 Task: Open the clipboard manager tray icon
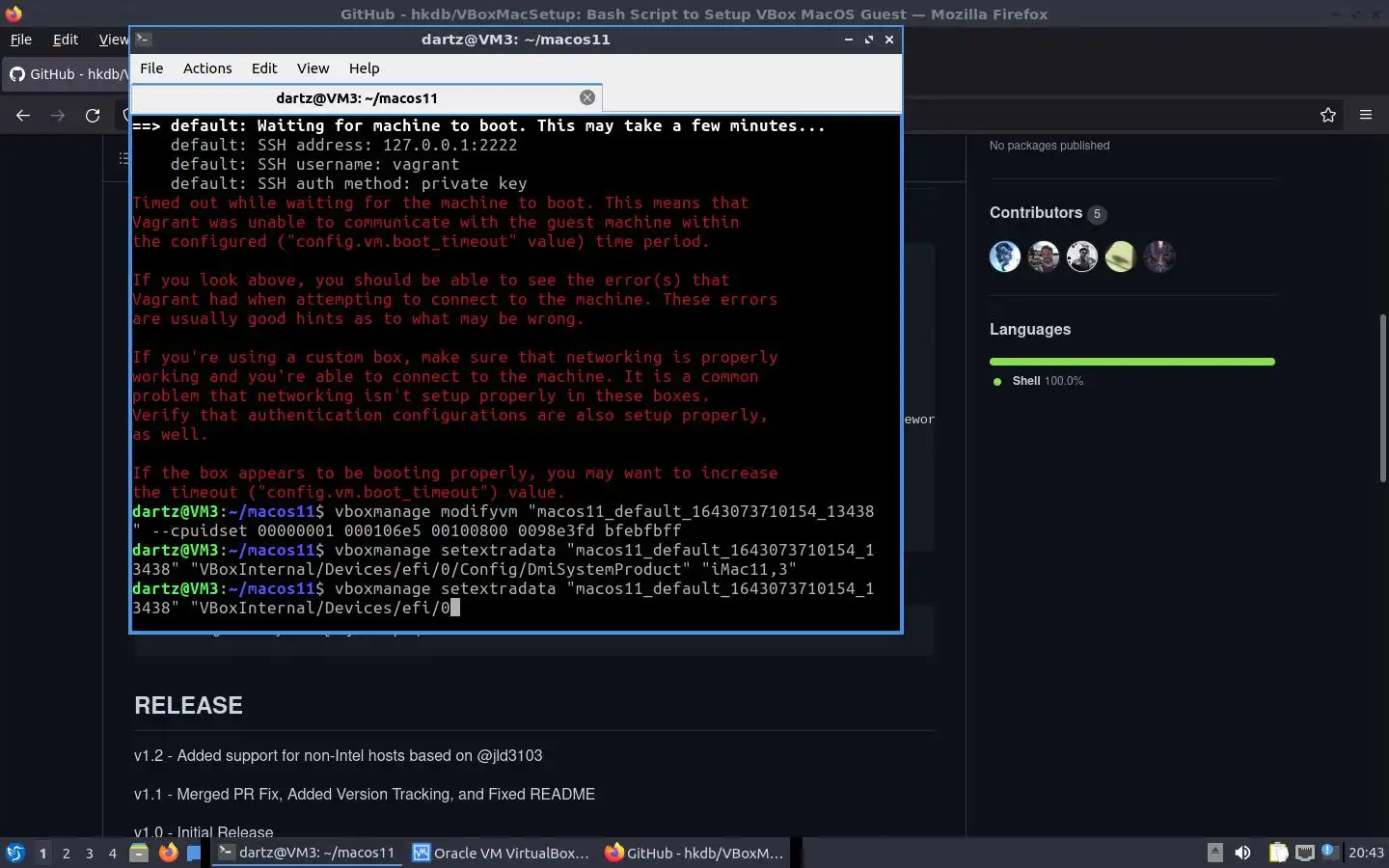[x=1278, y=853]
